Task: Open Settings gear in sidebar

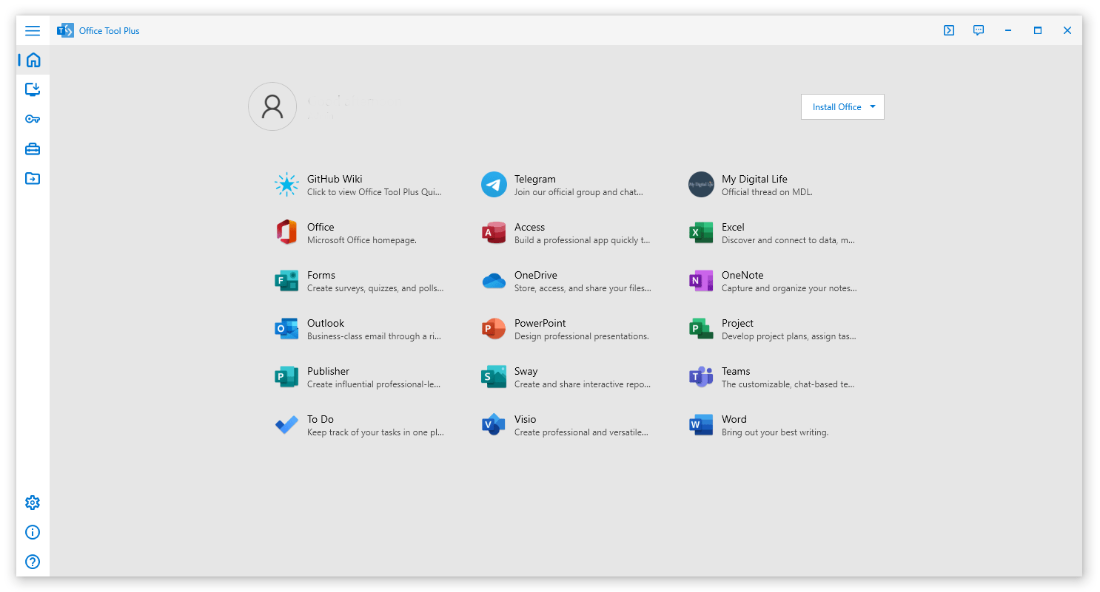Action: click(33, 502)
